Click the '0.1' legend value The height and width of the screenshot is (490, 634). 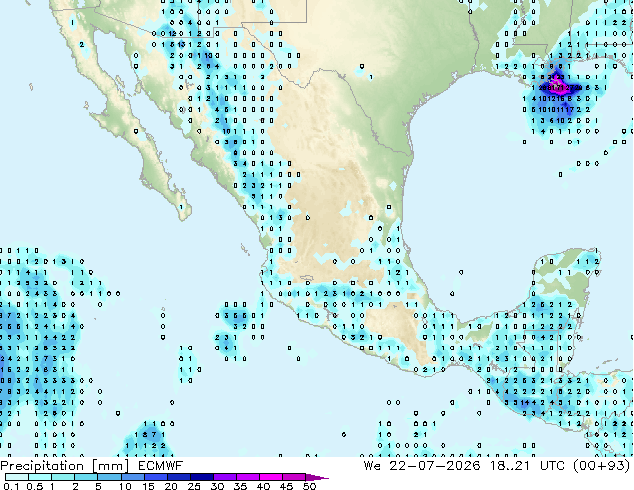(11, 486)
